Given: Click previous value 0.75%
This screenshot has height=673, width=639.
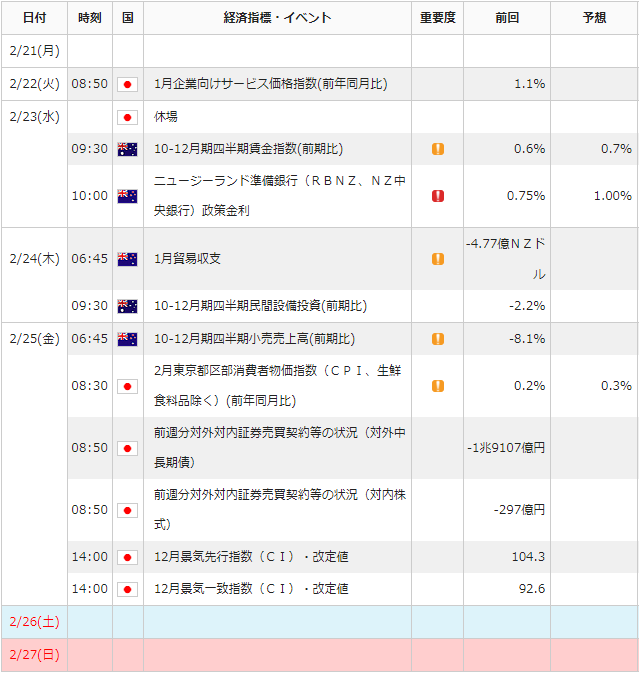Looking at the screenshot, I should (x=526, y=196).
